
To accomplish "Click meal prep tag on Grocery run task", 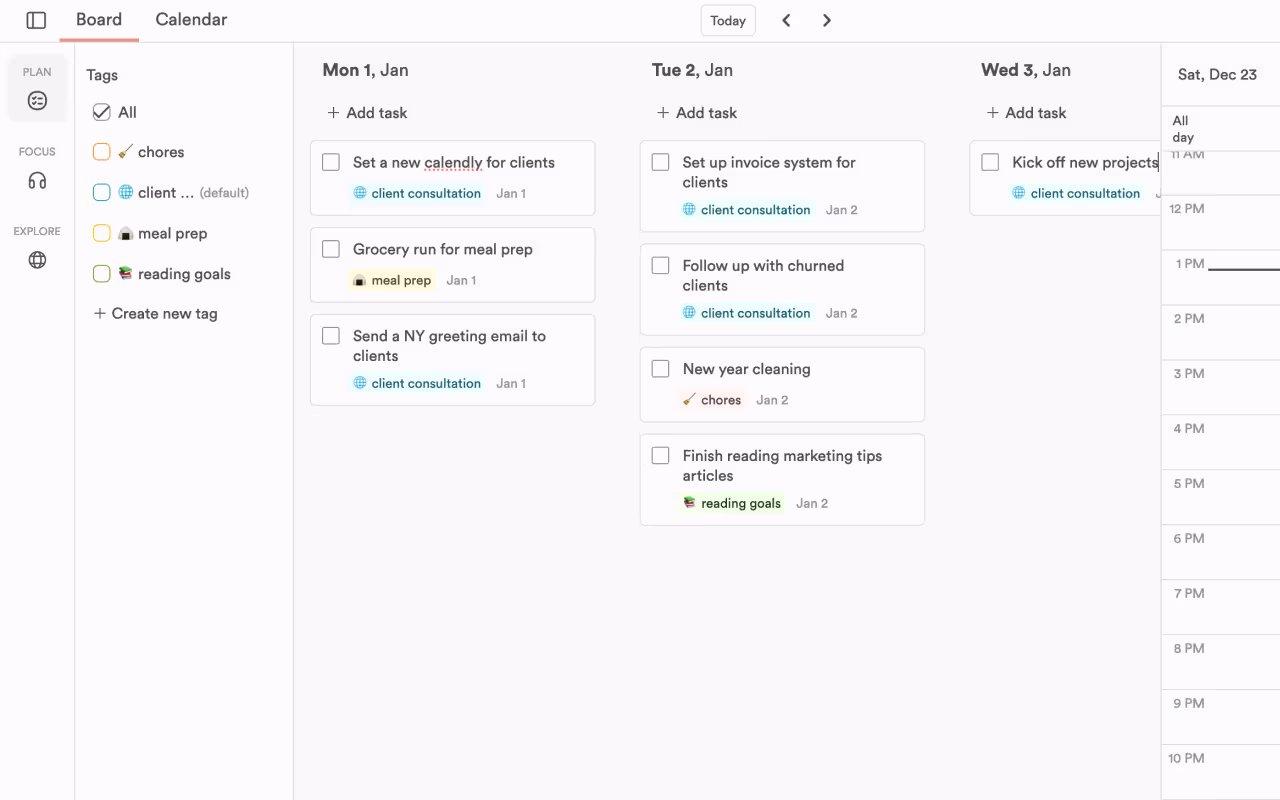I will coord(392,280).
